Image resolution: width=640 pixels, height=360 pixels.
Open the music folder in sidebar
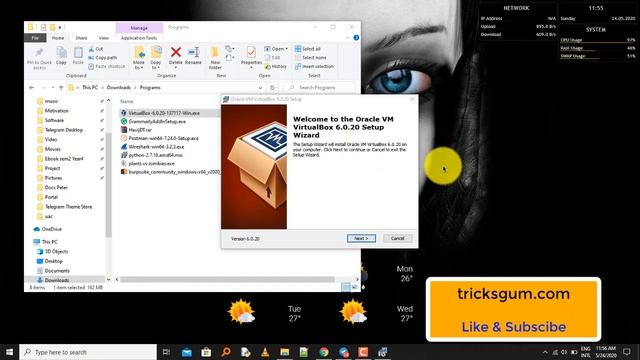tap(51, 101)
